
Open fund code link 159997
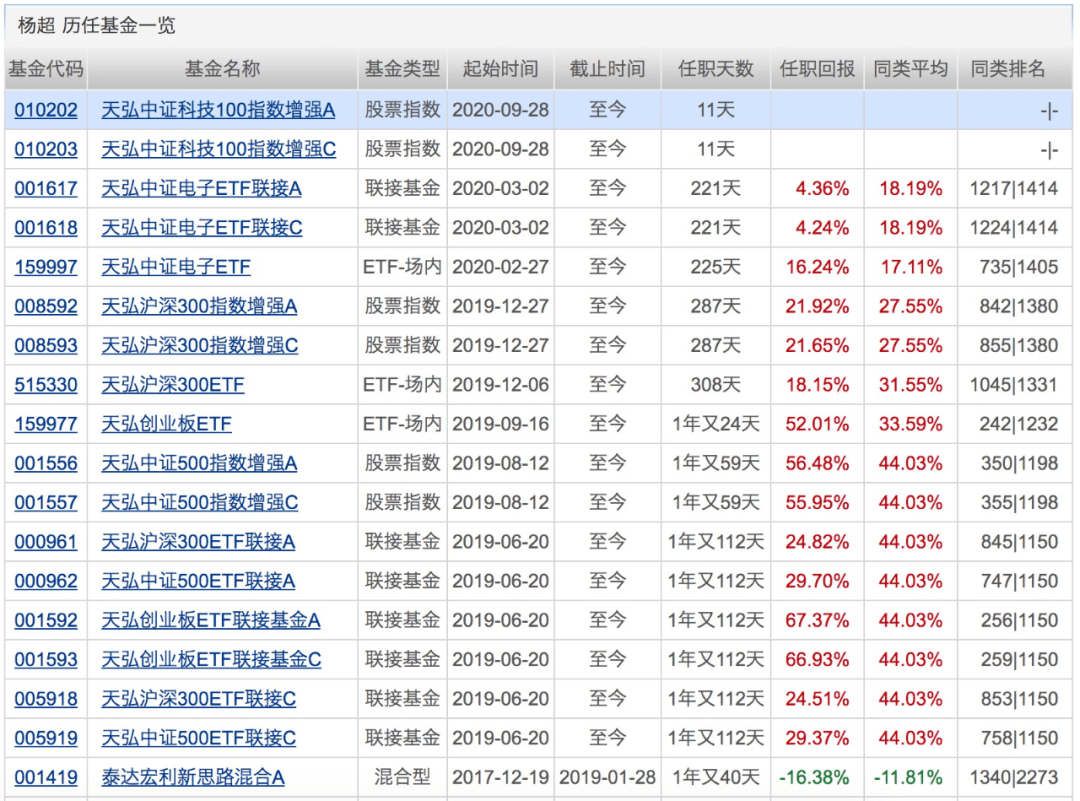pos(45,267)
